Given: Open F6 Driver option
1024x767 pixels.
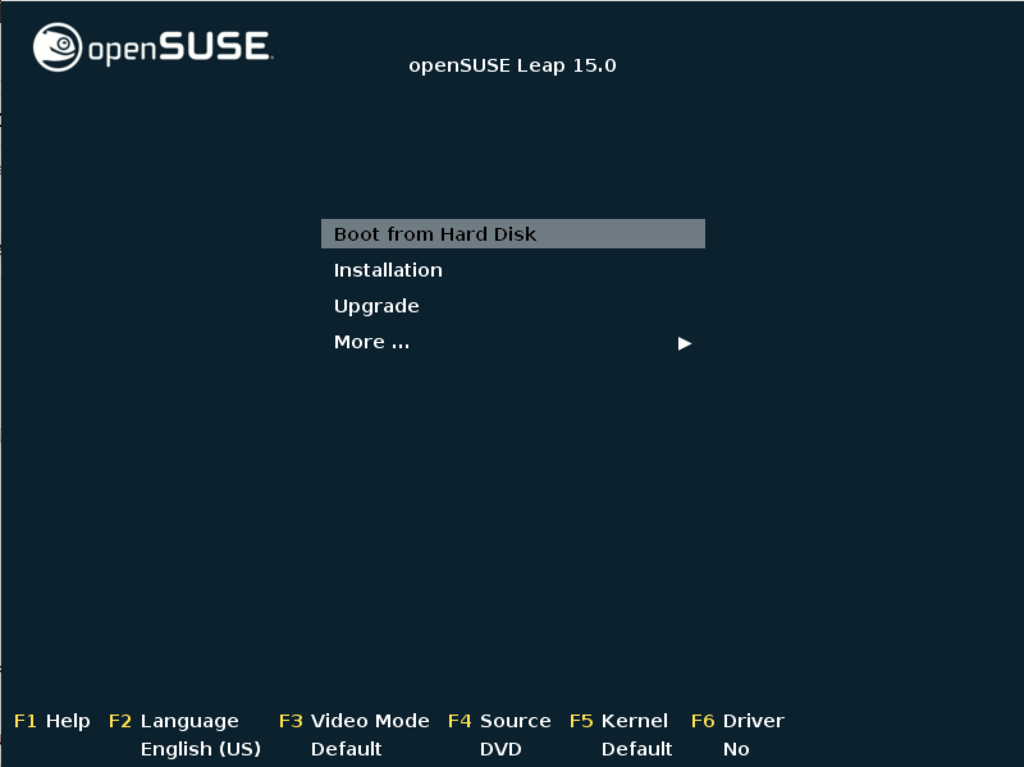Looking at the screenshot, I should click(738, 721).
